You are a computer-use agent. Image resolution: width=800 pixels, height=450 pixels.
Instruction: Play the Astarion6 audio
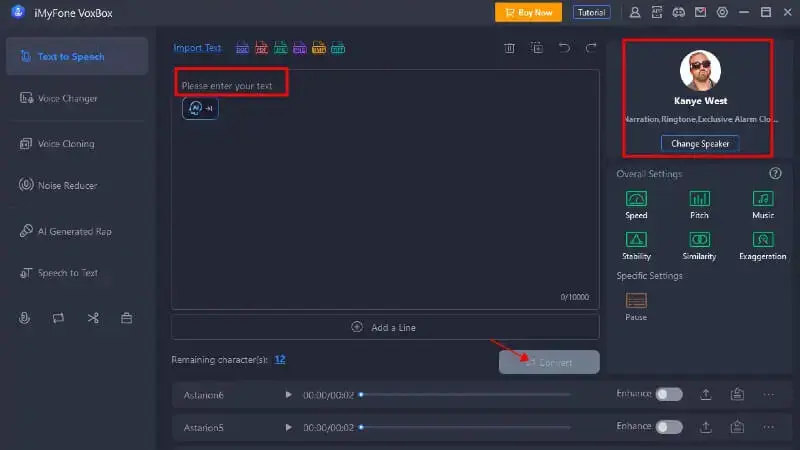pos(288,394)
